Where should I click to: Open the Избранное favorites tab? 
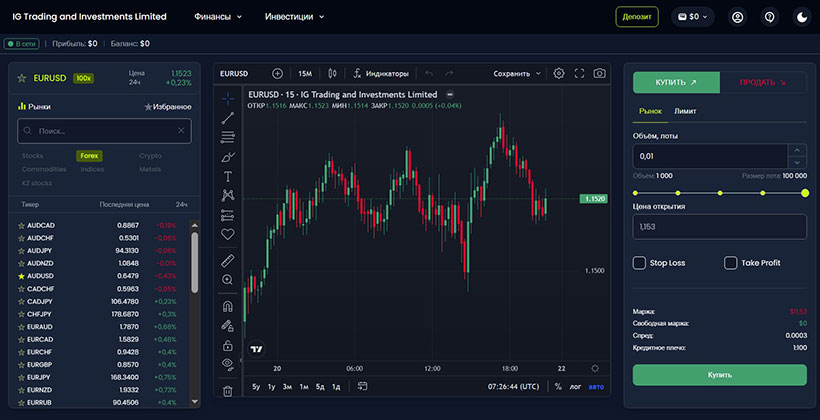(168, 107)
